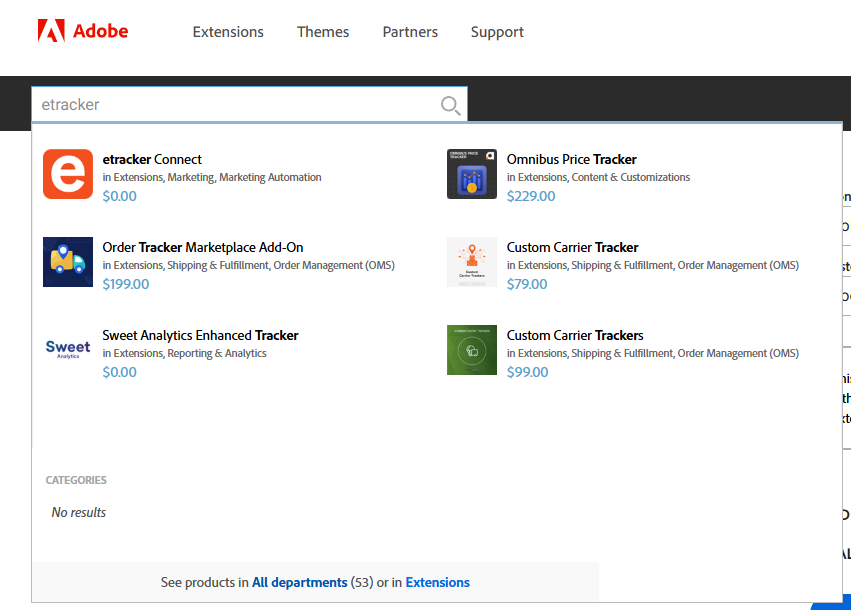The image size is (851, 610).
Task: Open the Support menu
Action: (497, 32)
